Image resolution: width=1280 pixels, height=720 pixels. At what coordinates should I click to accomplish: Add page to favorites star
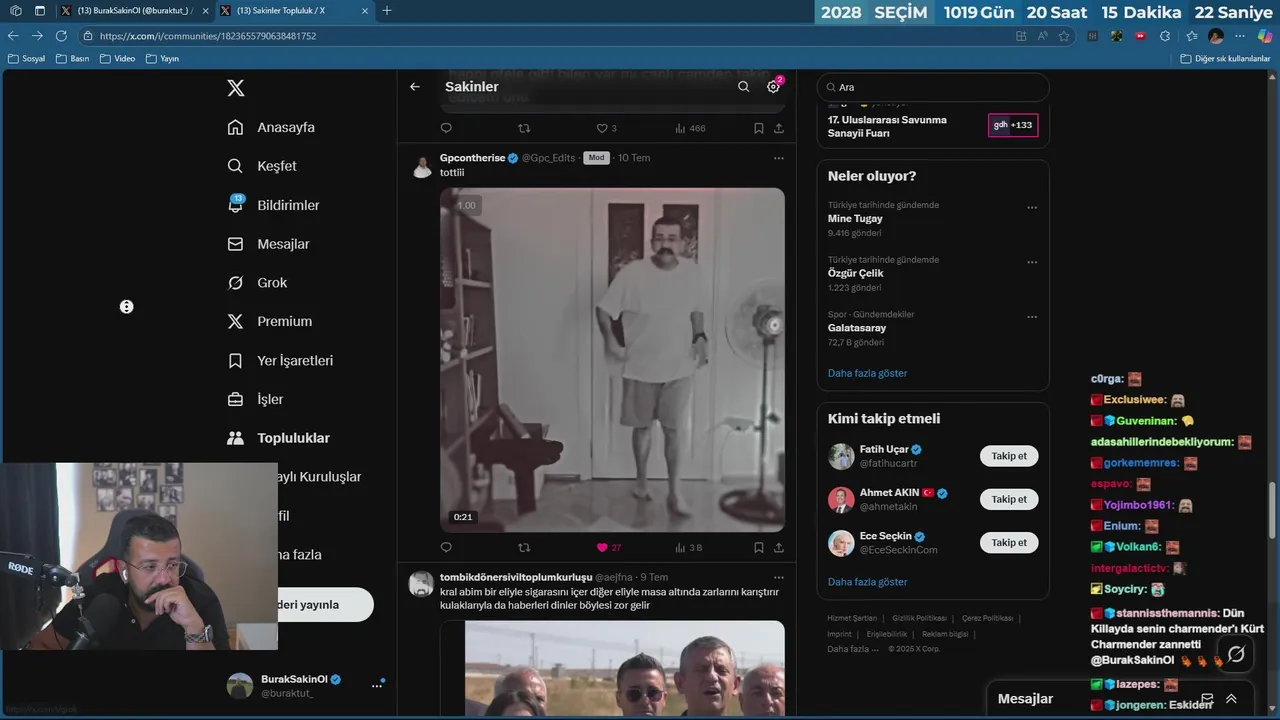[x=1065, y=36]
